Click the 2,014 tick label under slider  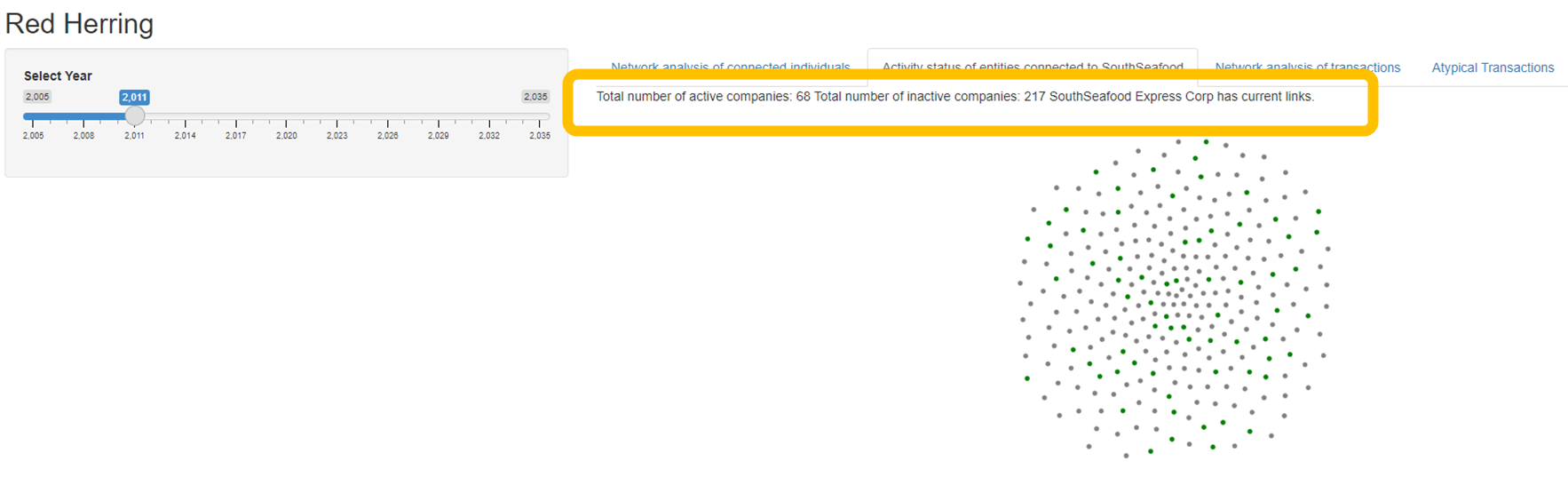pyautogui.click(x=185, y=136)
